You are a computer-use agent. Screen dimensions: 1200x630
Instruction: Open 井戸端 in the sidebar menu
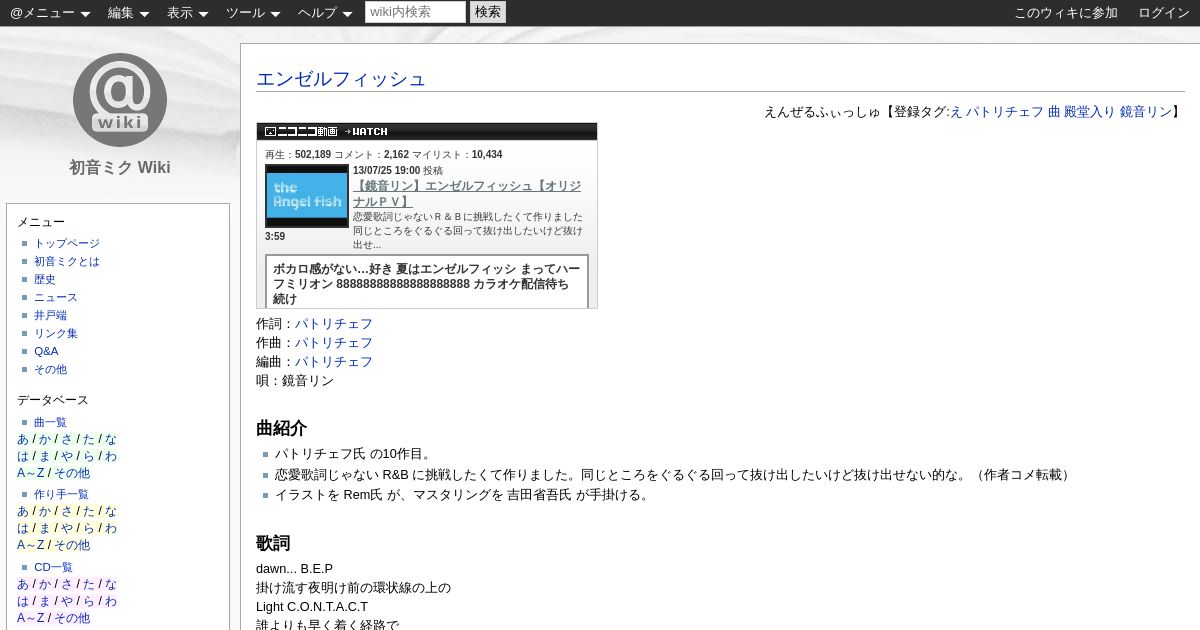(x=50, y=315)
